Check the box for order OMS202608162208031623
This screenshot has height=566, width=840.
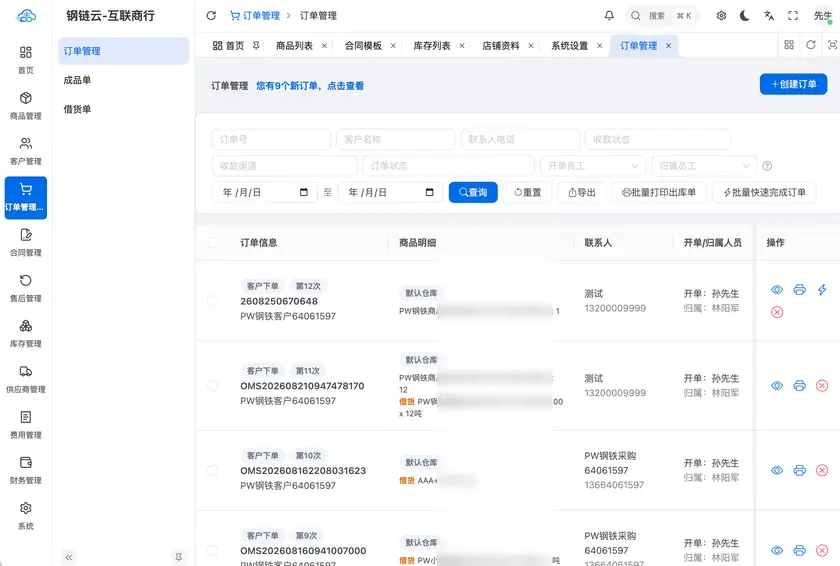tap(213, 470)
